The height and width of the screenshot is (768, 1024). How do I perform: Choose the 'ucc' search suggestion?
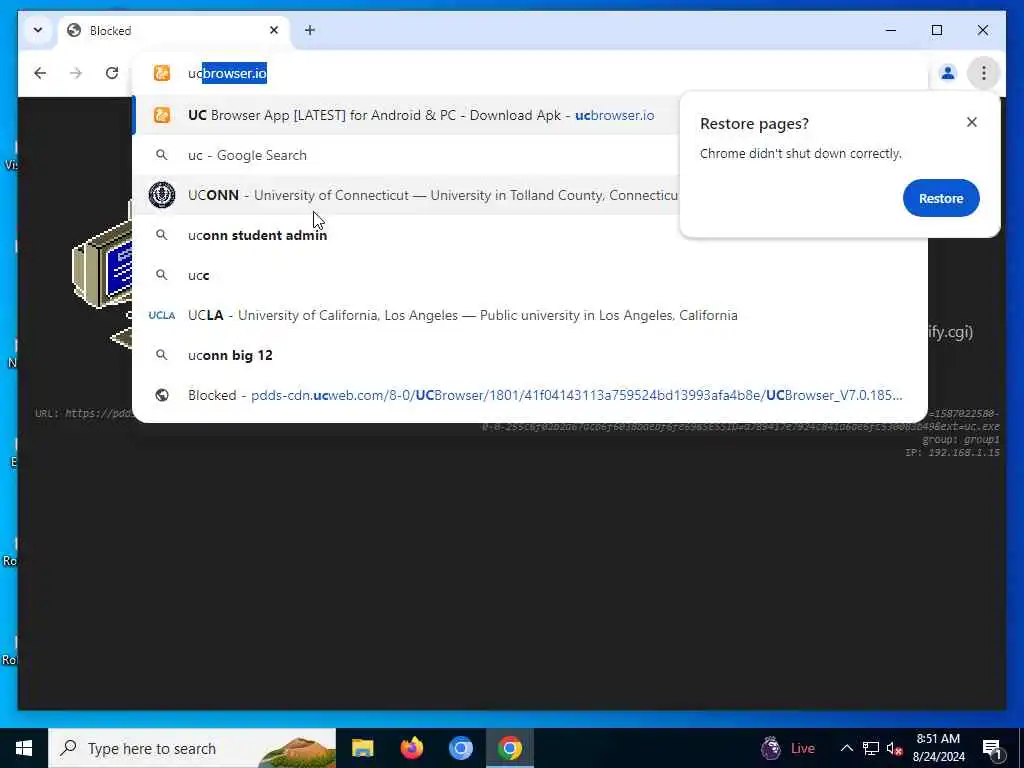pyautogui.click(x=530, y=275)
